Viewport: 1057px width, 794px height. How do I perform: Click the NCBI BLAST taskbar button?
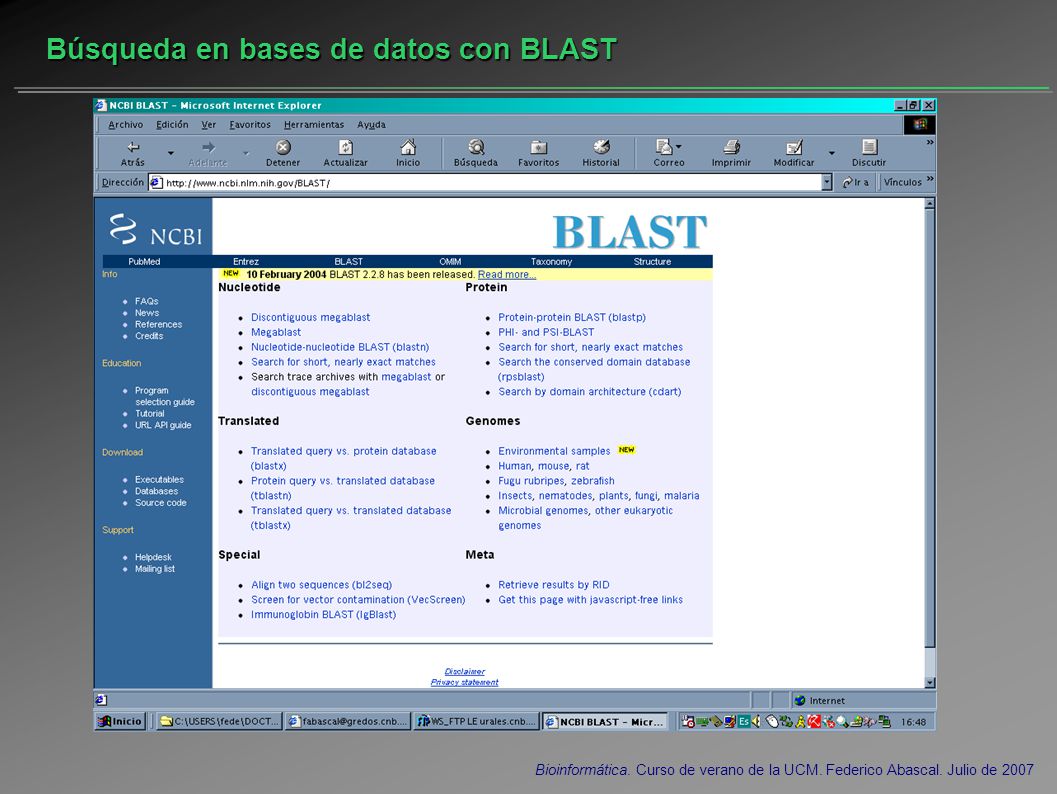click(605, 722)
